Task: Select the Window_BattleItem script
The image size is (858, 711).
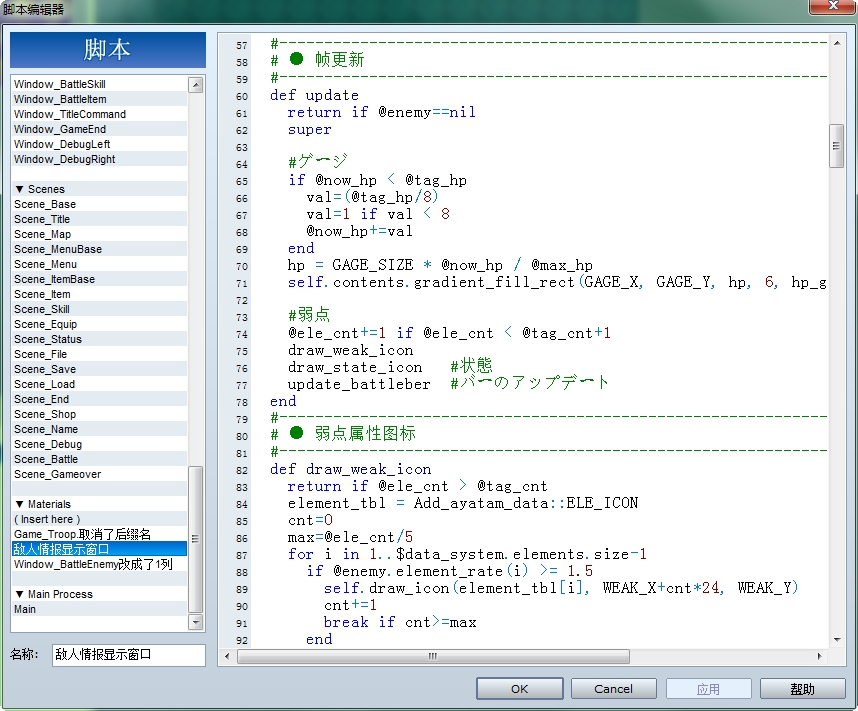Action: pyautogui.click(x=99, y=99)
